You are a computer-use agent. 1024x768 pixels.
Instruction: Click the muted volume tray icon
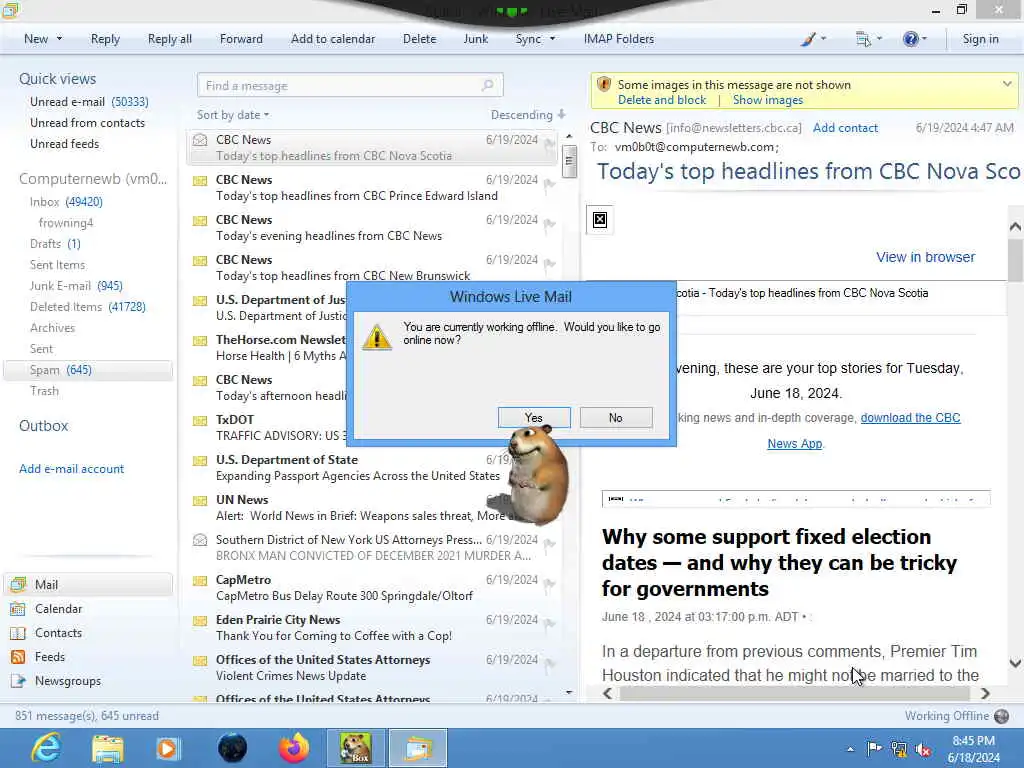pyautogui.click(x=923, y=749)
